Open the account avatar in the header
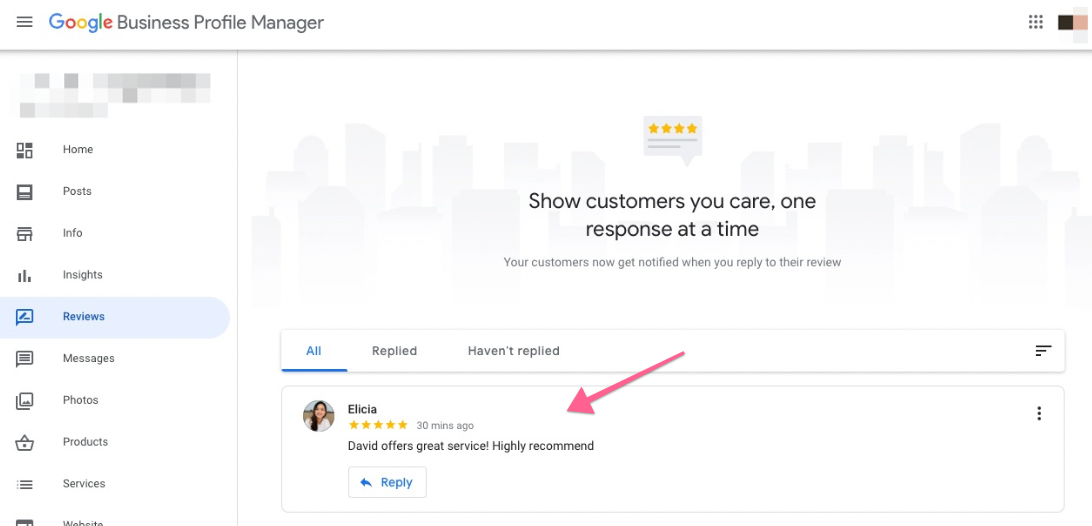Image resolution: width=1092 pixels, height=526 pixels. coord(1072,22)
